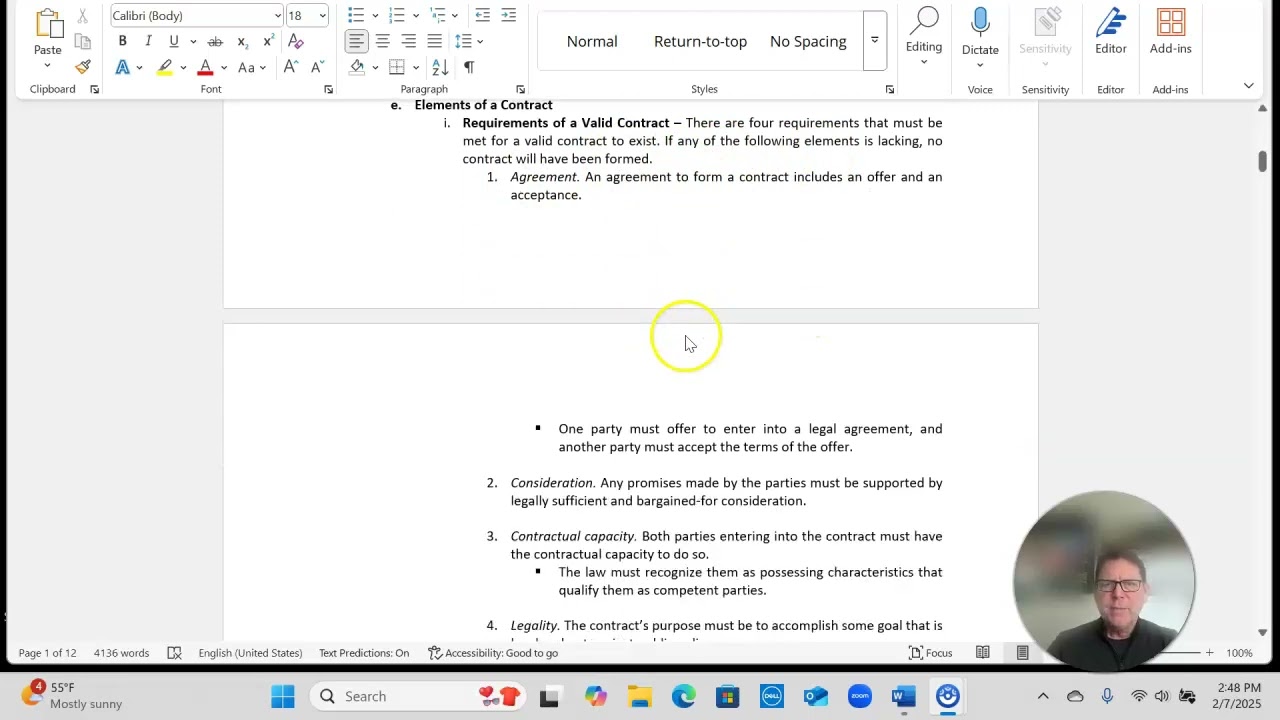This screenshot has height=720, width=1280.
Task: Click the shading paint bucket color
Action: [357, 67]
